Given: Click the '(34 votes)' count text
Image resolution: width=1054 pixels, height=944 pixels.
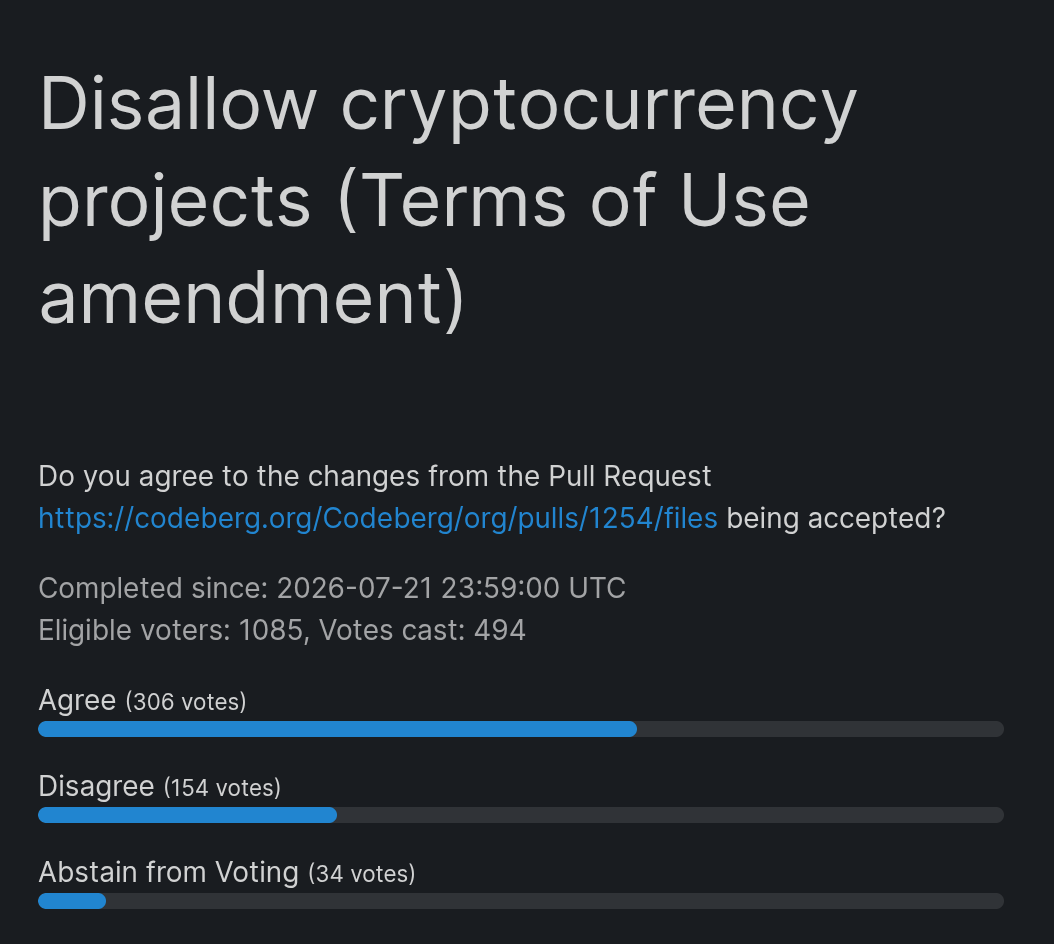Looking at the screenshot, I should 362,874.
